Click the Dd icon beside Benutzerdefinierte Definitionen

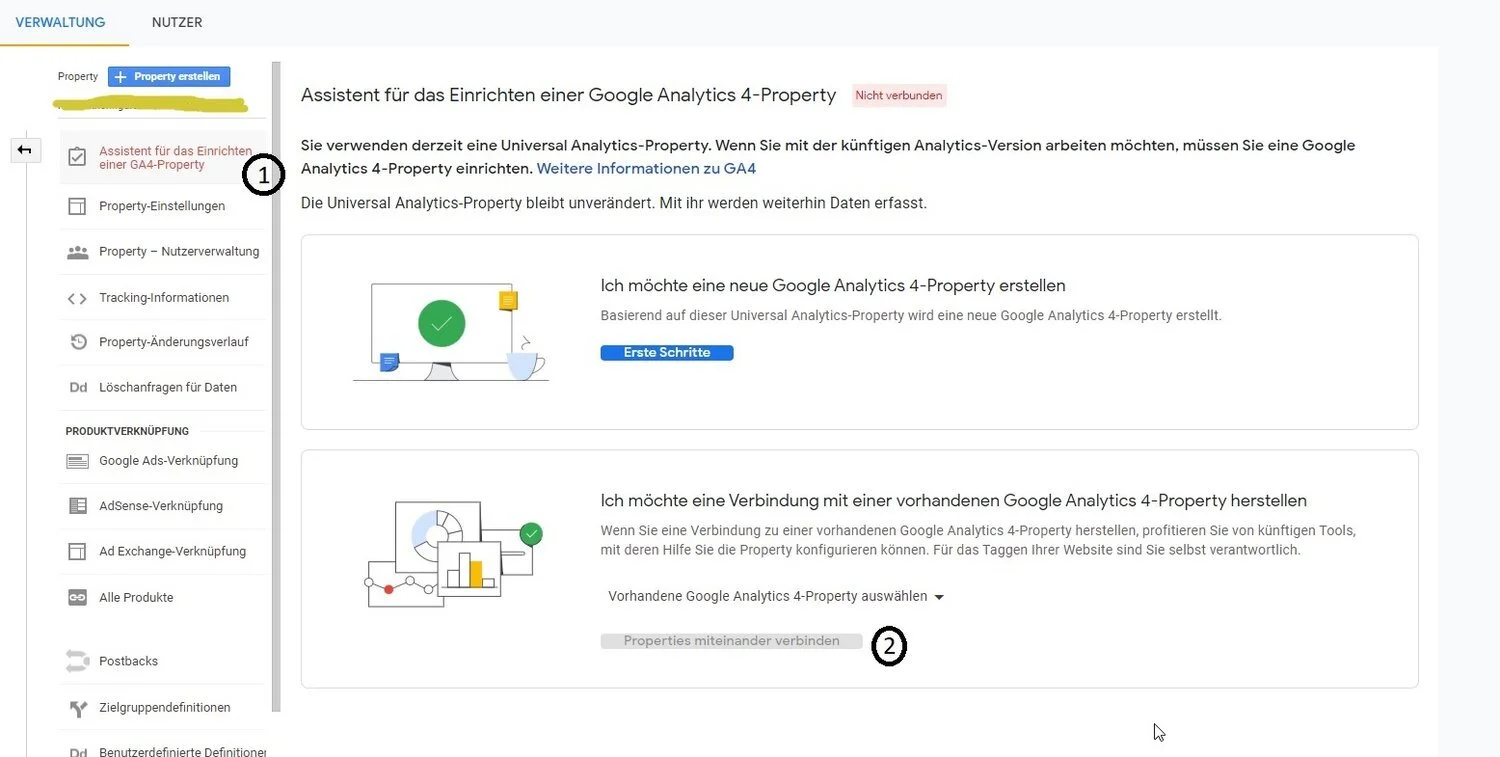point(78,752)
